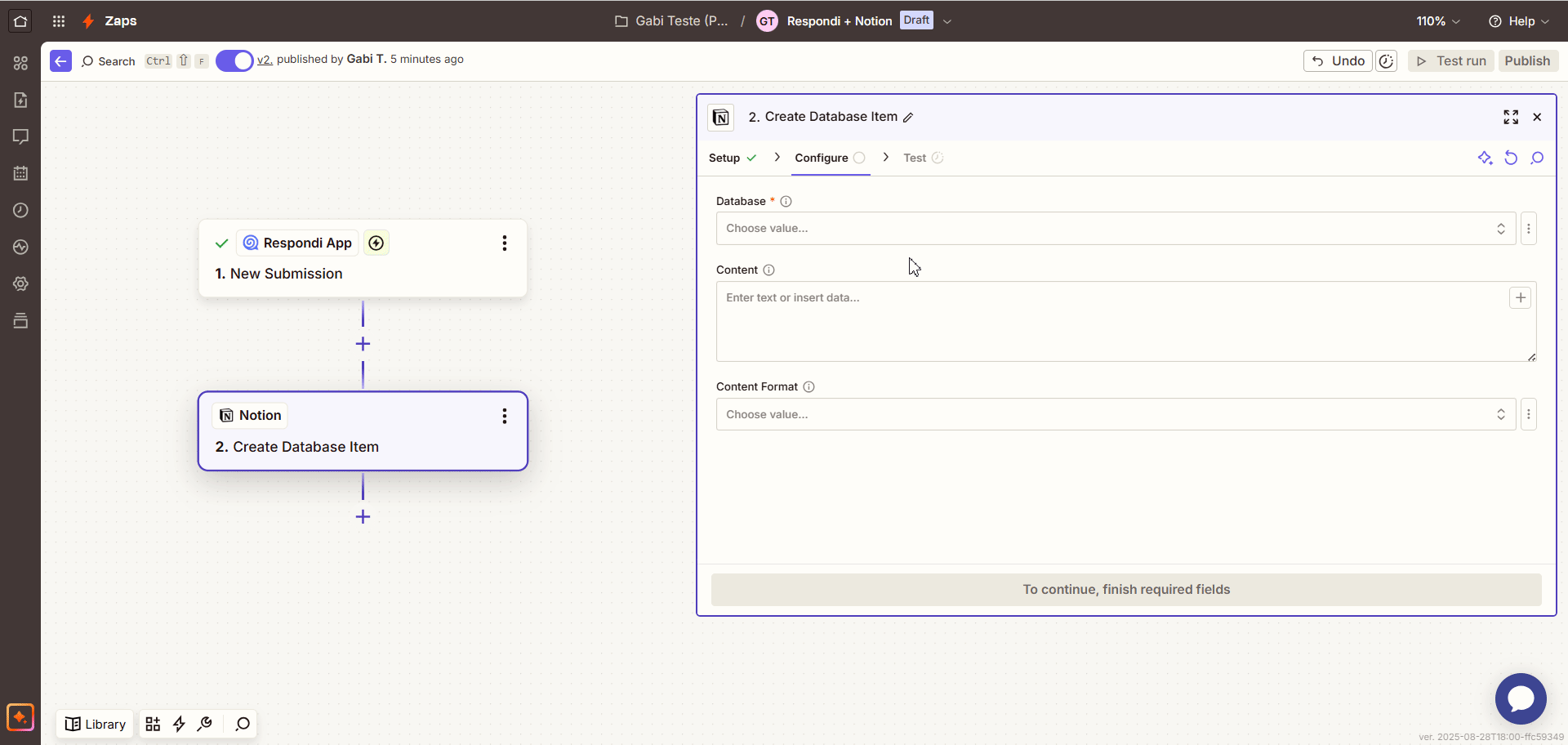Show Content field info icon
The image size is (1568, 745).
[768, 270]
